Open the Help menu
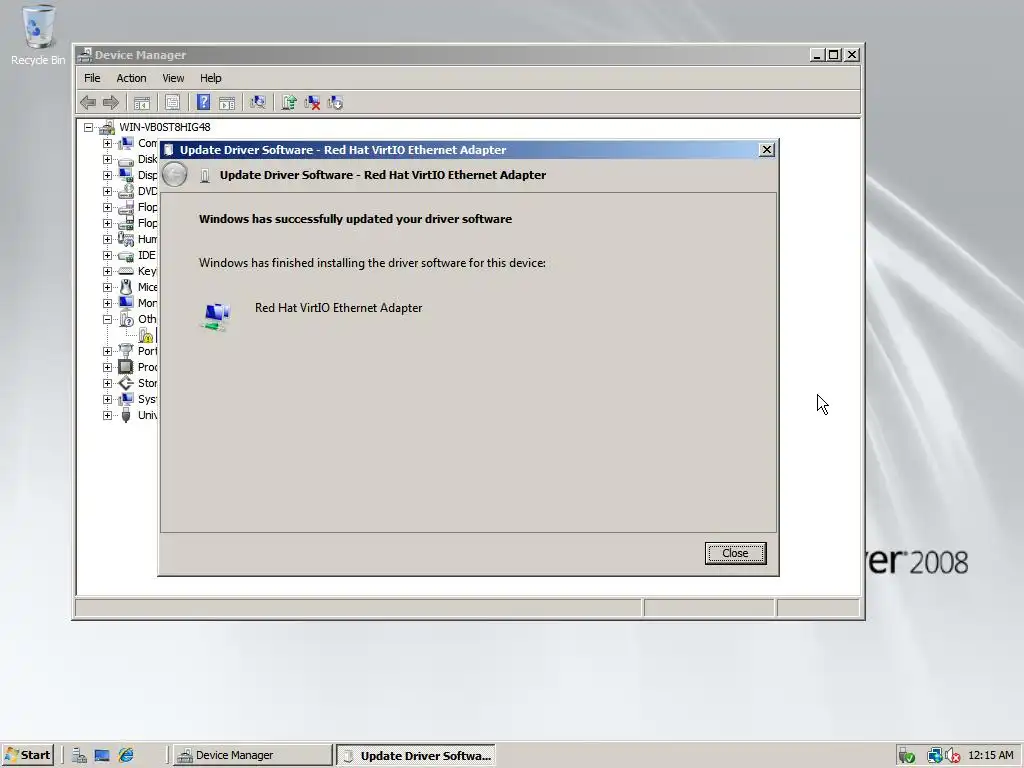This screenshot has width=1024, height=768. click(x=210, y=78)
